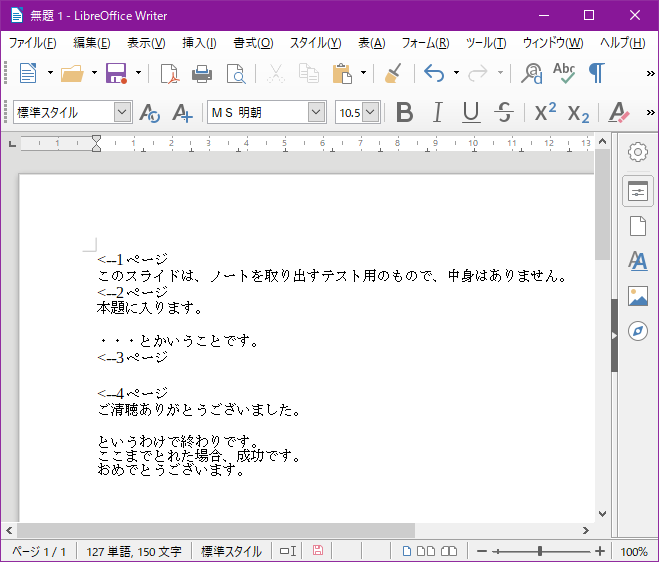Open the Find and Replace tool
Viewport: 659px width, 562px height.
point(532,73)
